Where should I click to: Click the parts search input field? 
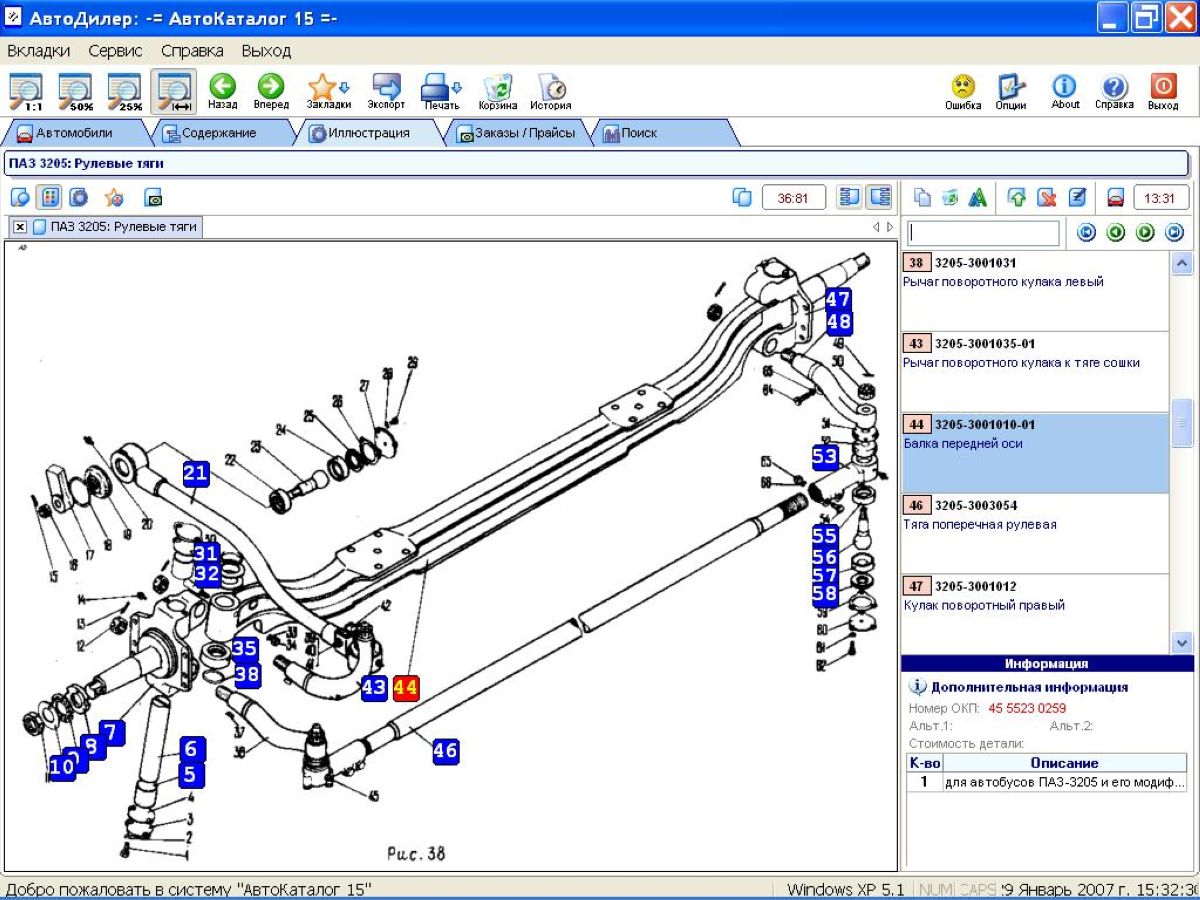(983, 233)
